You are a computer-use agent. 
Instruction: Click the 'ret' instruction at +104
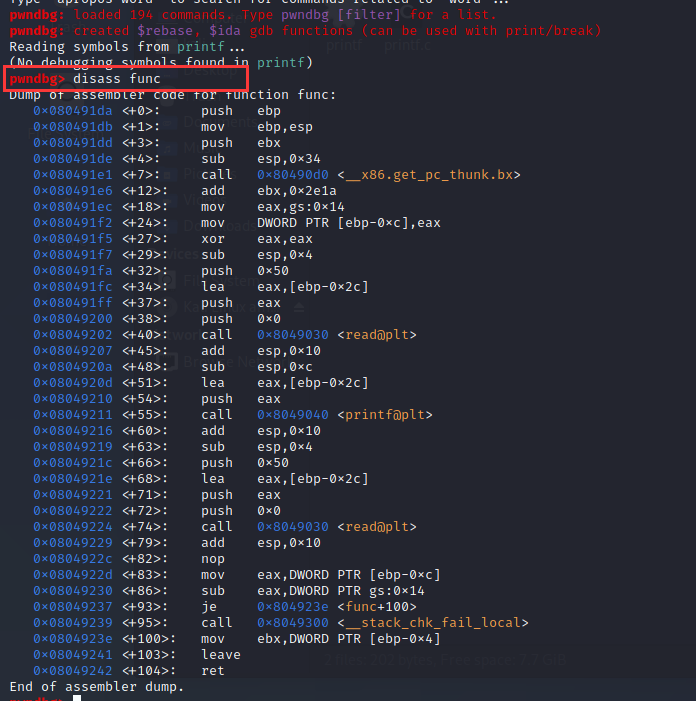[x=212, y=671]
